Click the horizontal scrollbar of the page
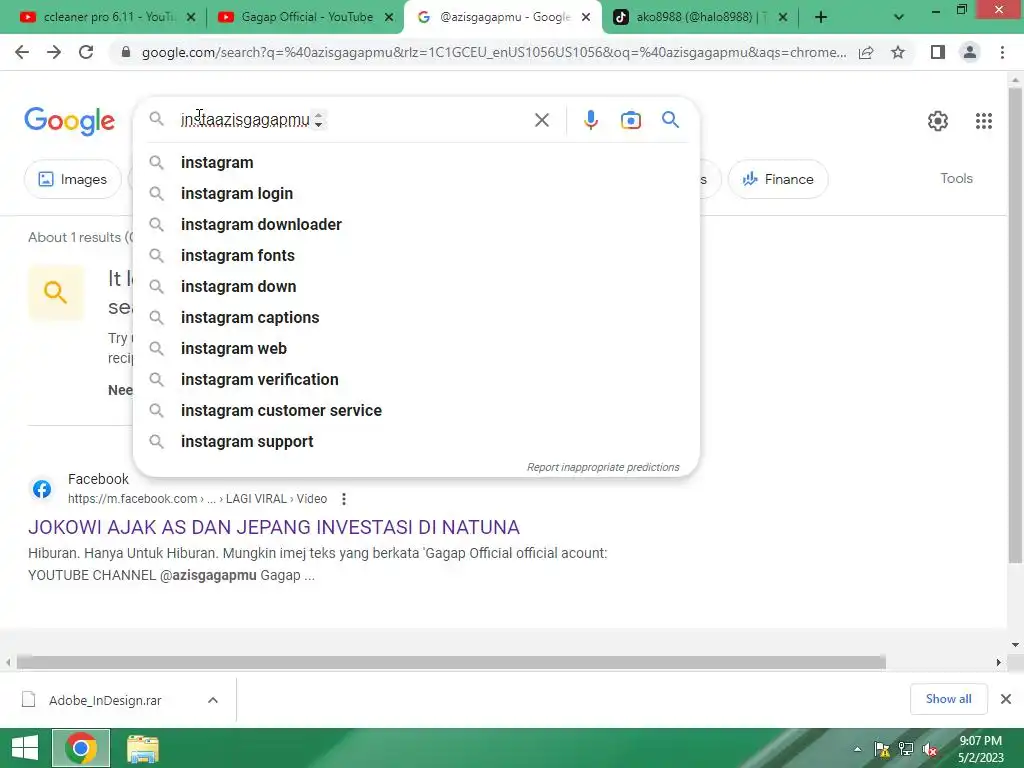This screenshot has height=768, width=1024. [451, 662]
